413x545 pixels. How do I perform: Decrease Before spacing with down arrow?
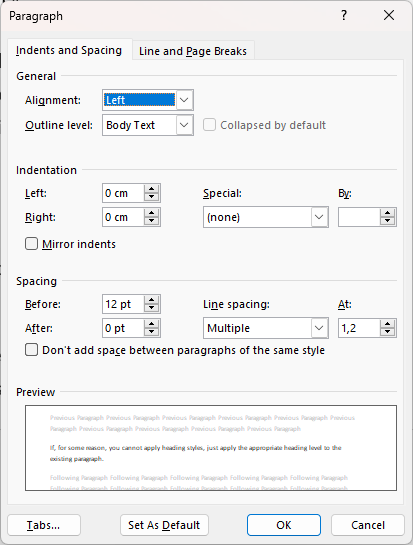click(x=152, y=308)
